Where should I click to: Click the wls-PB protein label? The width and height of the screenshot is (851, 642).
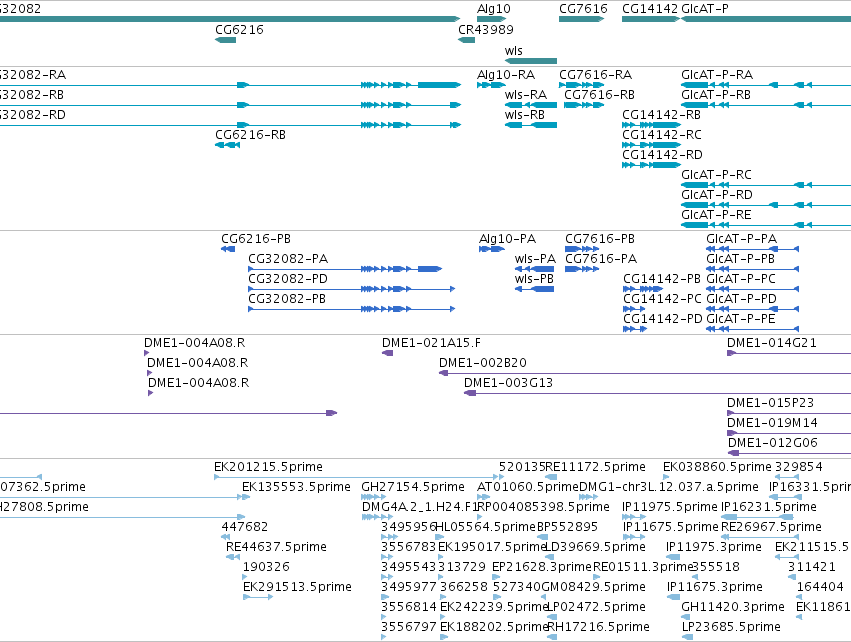pos(534,279)
